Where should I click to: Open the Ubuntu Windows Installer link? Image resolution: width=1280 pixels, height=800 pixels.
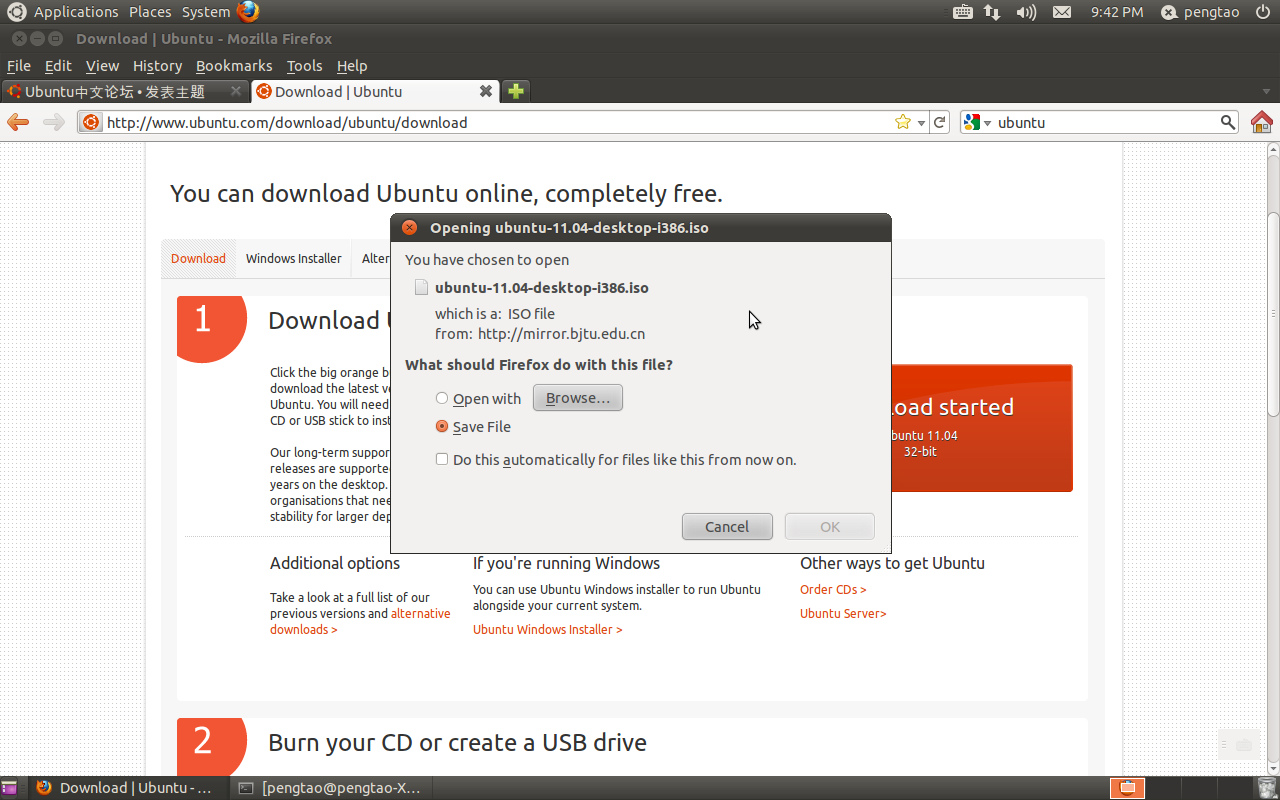[548, 630]
